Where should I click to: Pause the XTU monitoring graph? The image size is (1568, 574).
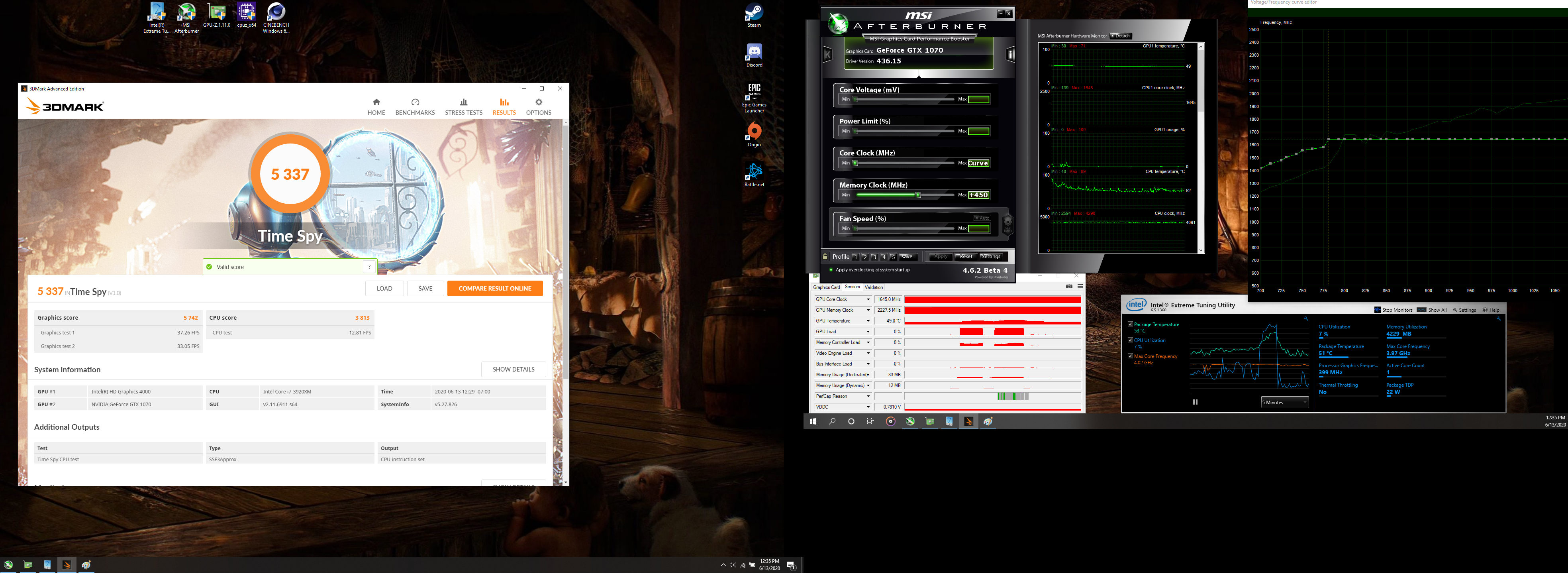[x=1195, y=401]
